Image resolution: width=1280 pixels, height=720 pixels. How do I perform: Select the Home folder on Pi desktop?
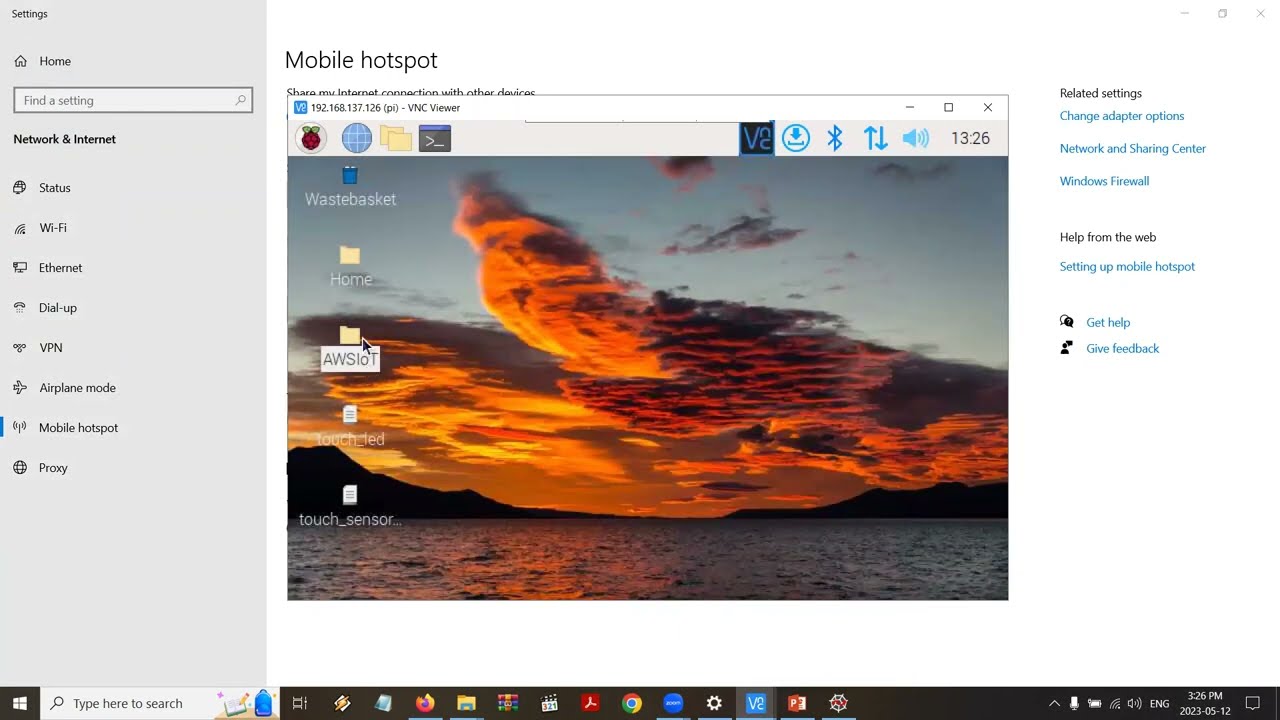pos(350,267)
